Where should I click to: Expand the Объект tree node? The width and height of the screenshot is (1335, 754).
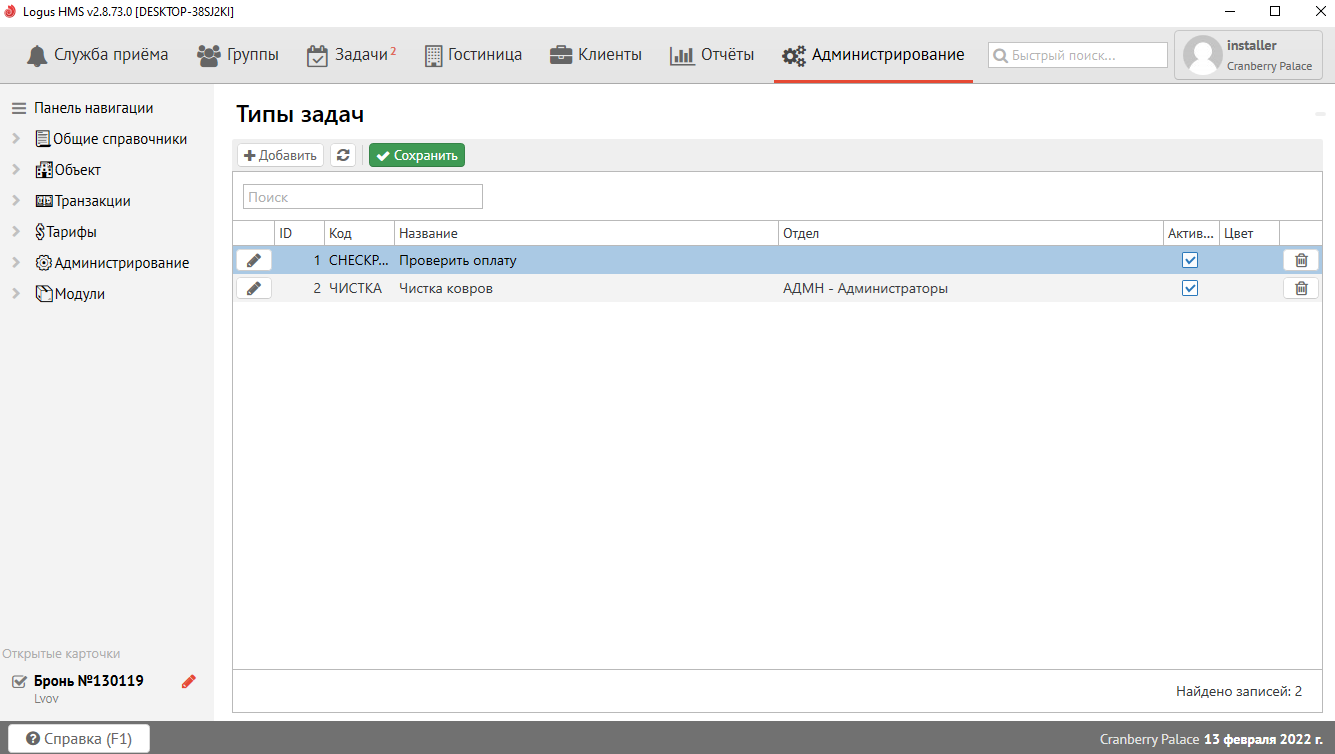pos(16,170)
